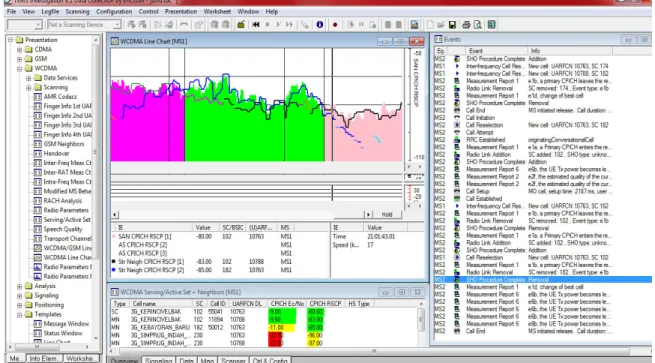Select the Info Elem tab at bottom left

pyautogui.click(x=44, y=358)
